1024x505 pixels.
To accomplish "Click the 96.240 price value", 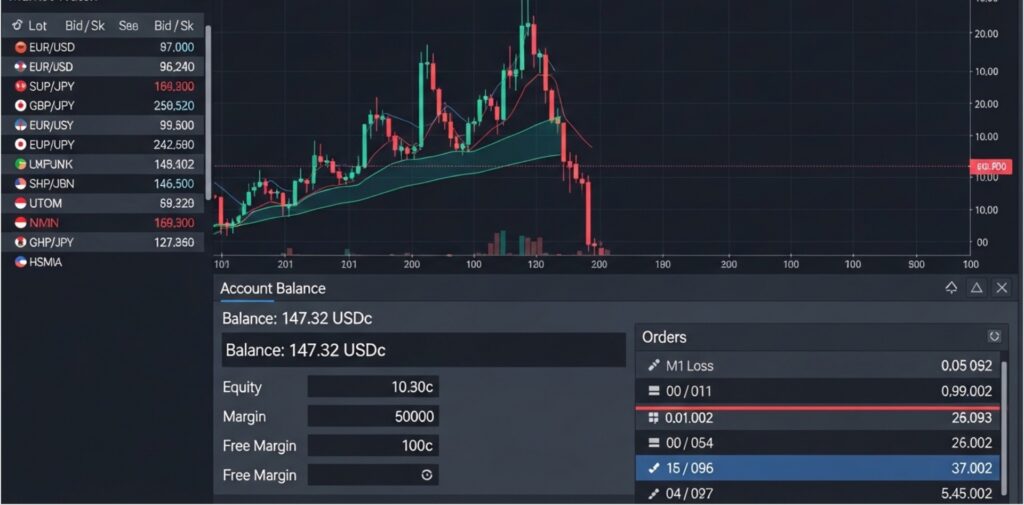I will tap(176, 67).
